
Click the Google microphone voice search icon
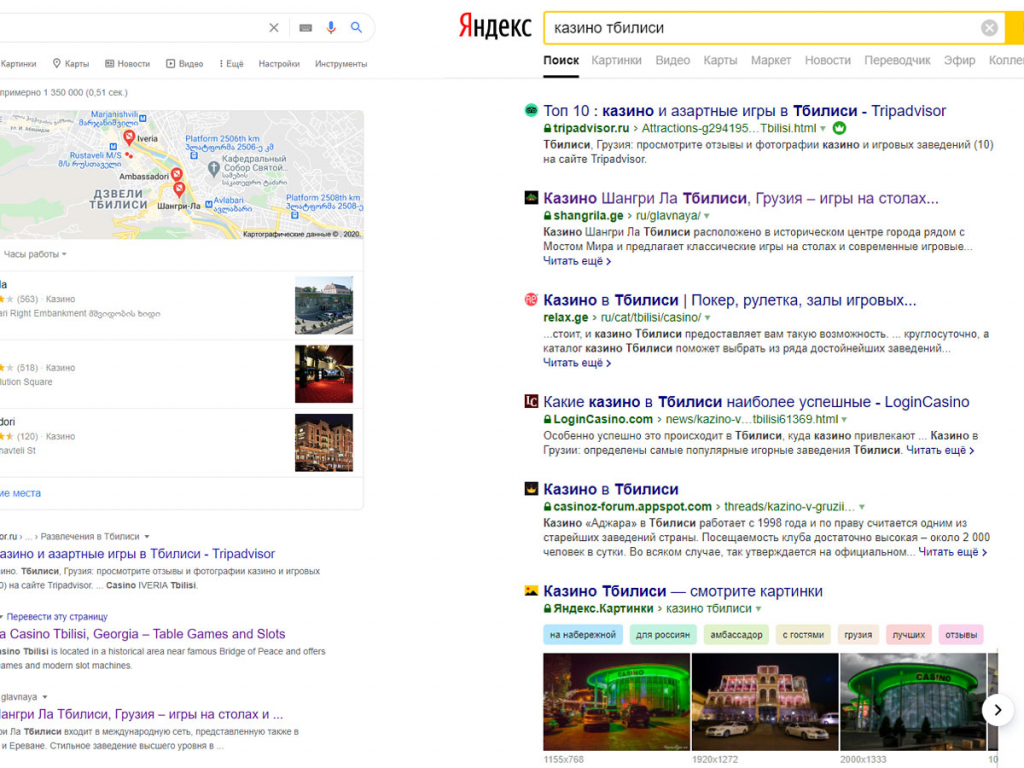(x=331, y=28)
